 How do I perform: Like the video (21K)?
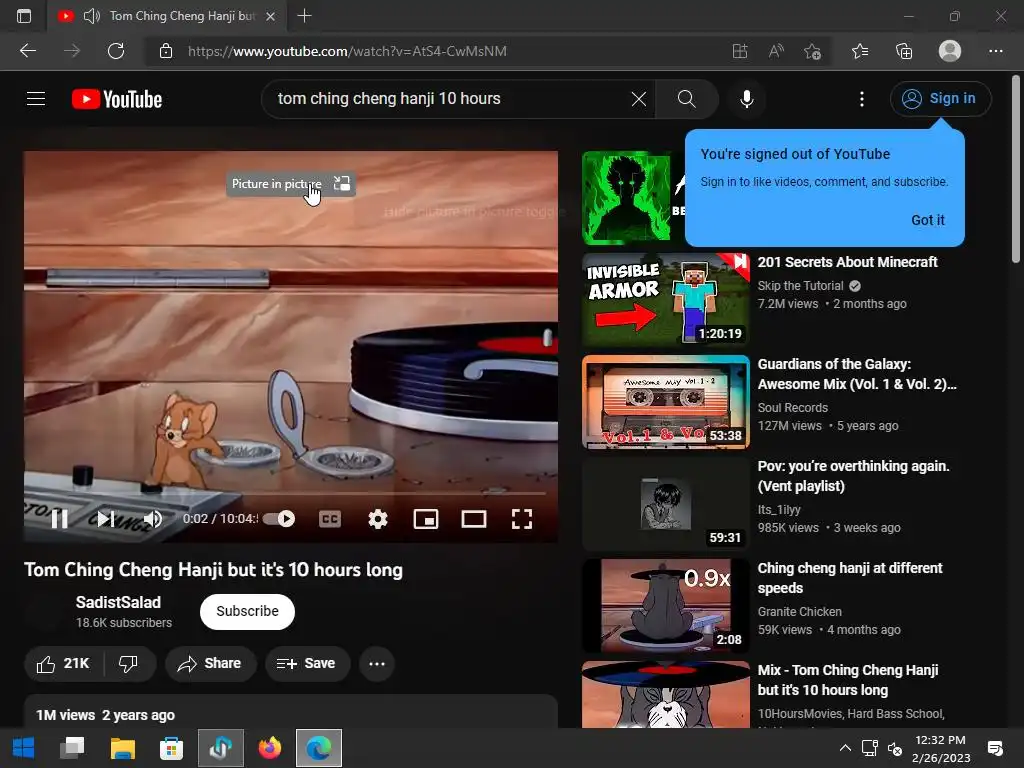63,664
